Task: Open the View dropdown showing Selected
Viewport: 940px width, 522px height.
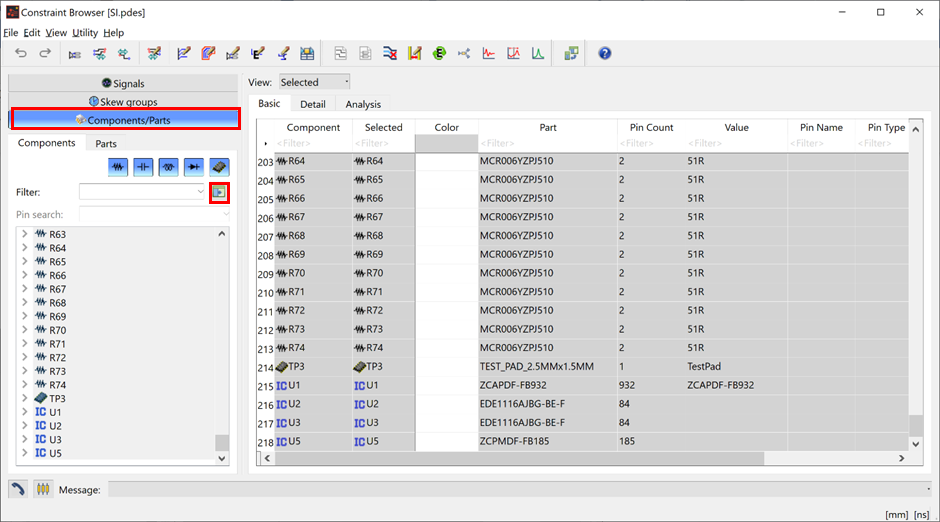Action: pyautogui.click(x=314, y=82)
